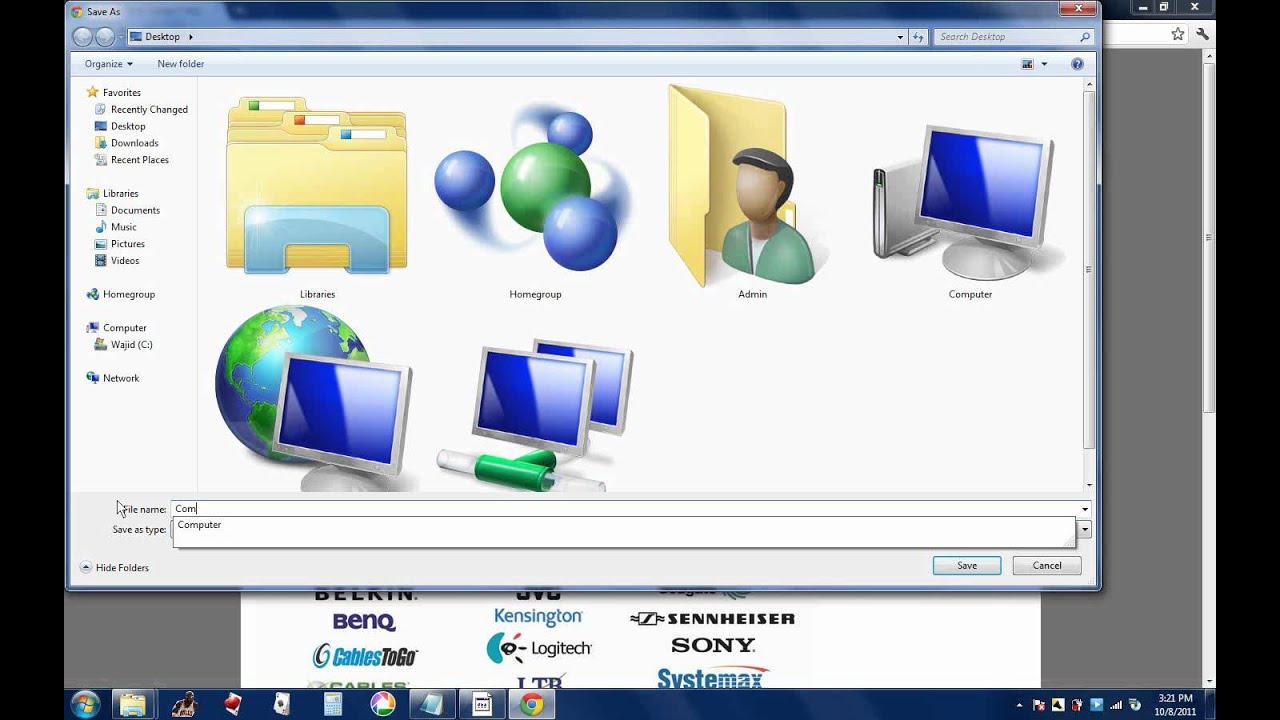Screen dimensions: 1280x720
Task: Choose the Computer autocomplete suggestion
Action: click(624, 525)
